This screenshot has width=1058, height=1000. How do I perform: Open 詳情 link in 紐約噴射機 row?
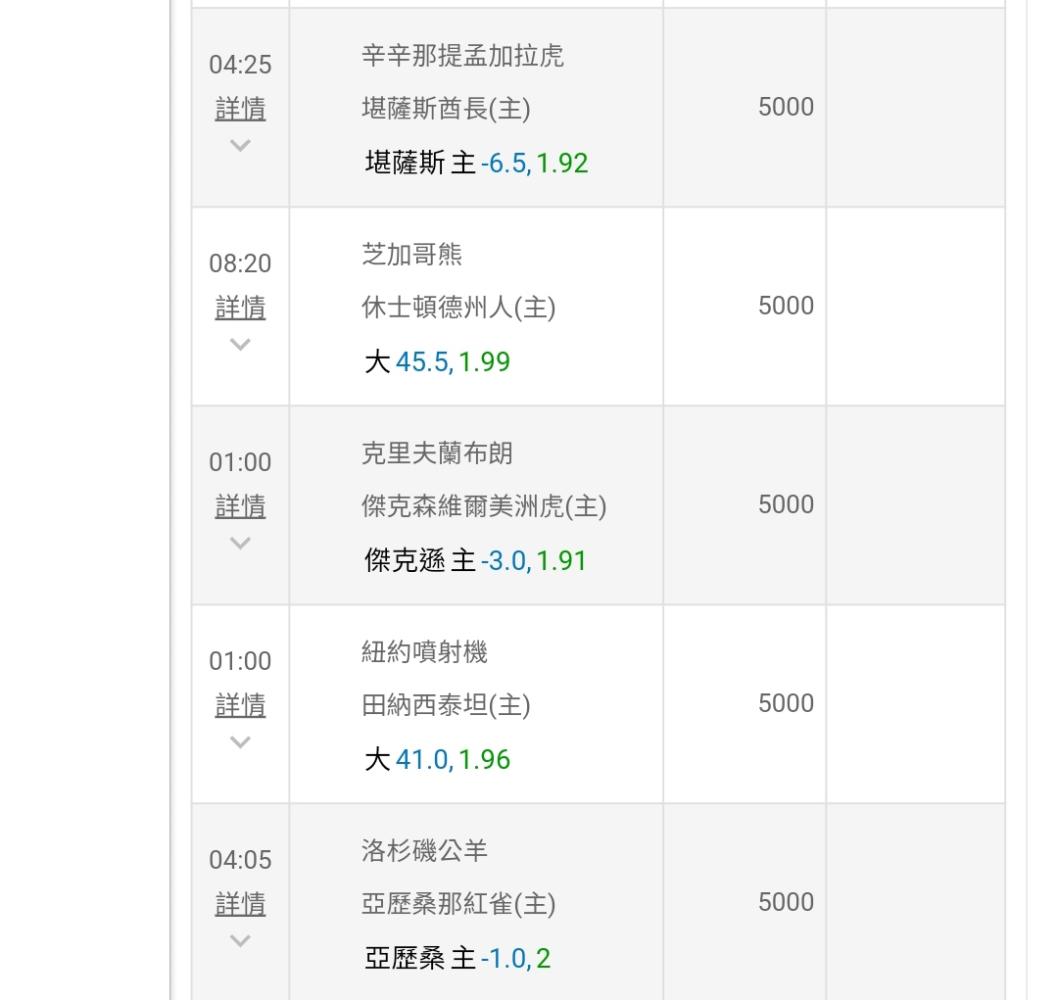tap(240, 706)
